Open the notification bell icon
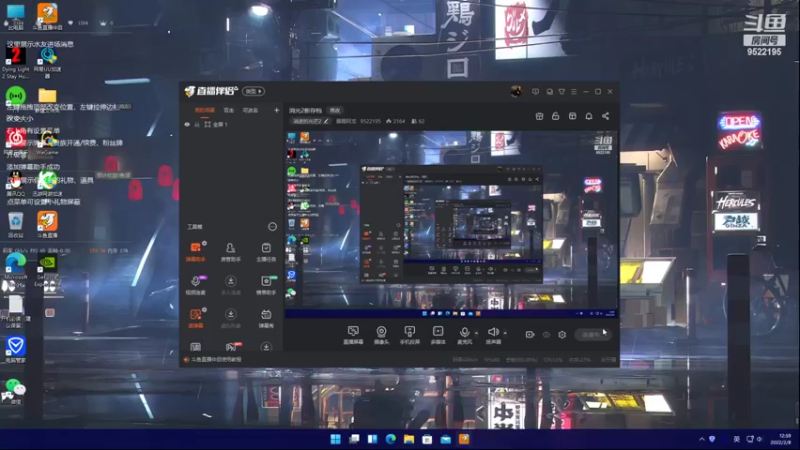This screenshot has height=450, width=800. click(x=589, y=116)
